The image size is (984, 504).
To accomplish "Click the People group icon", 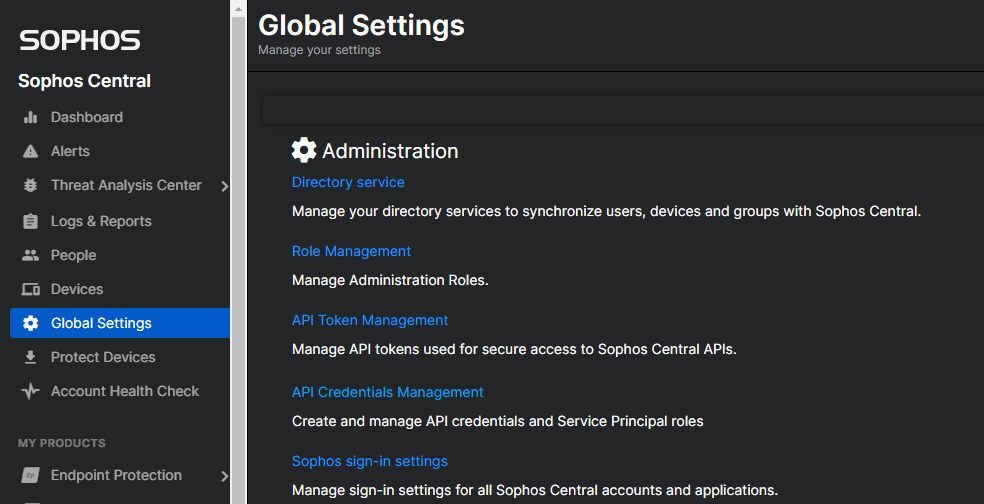I will coord(30,255).
